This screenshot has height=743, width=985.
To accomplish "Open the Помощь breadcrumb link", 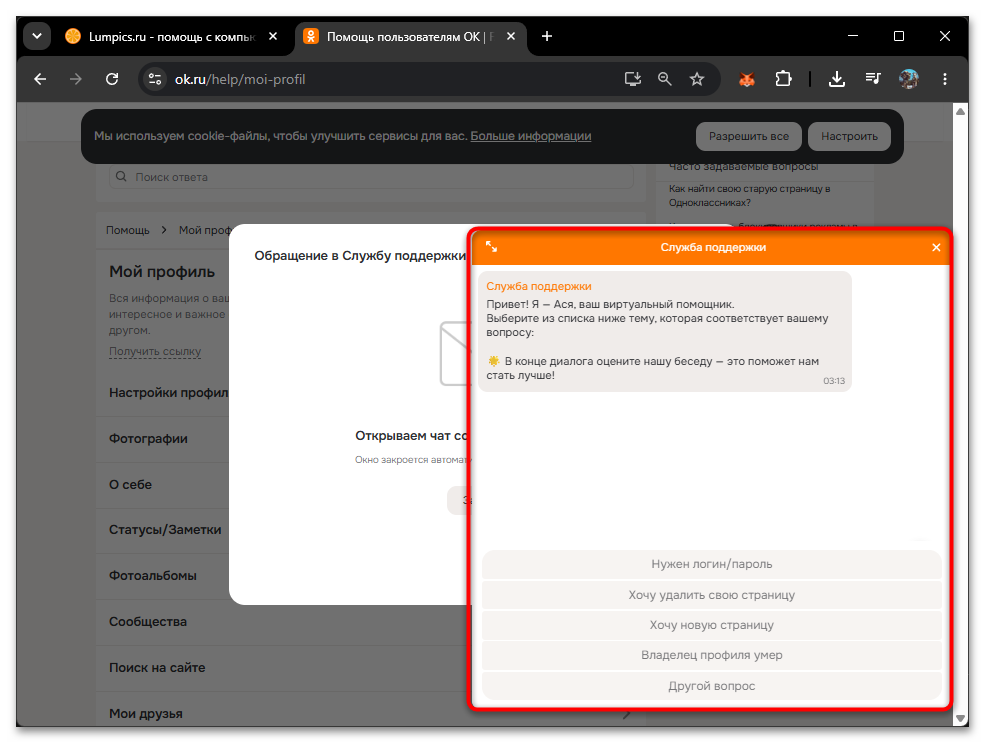I will click(128, 230).
